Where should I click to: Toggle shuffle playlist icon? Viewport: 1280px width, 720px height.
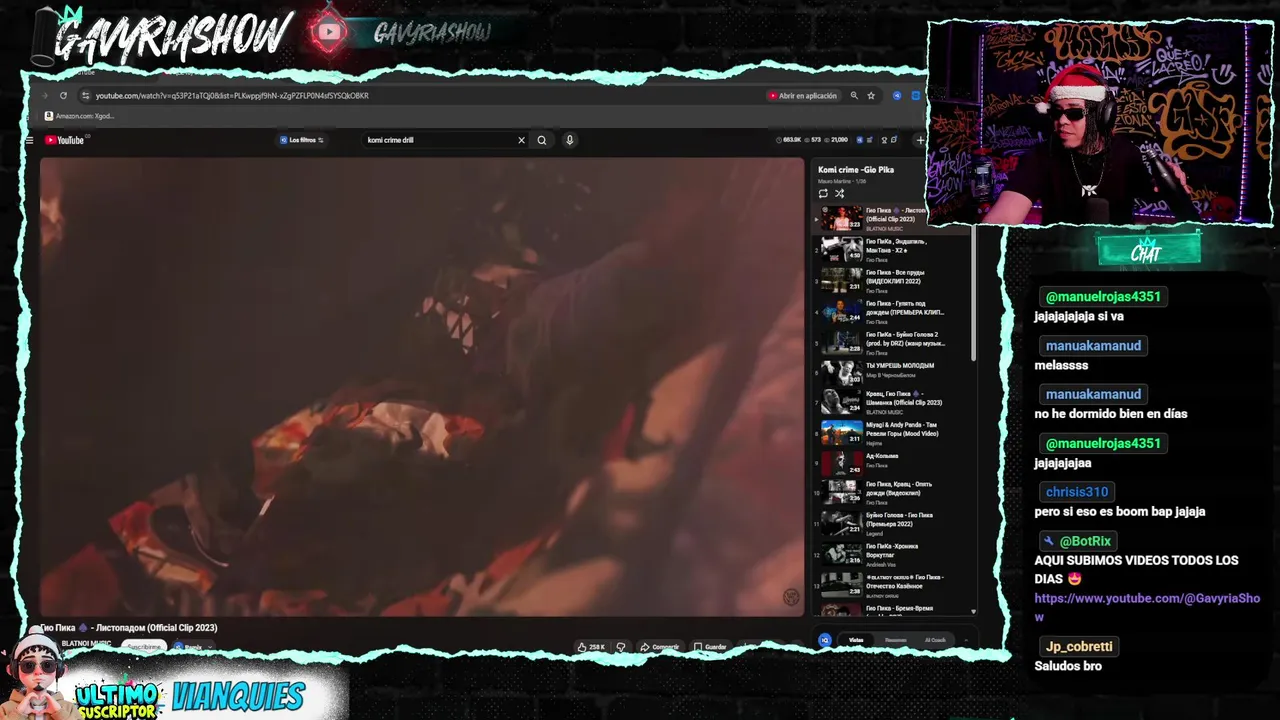[840, 193]
